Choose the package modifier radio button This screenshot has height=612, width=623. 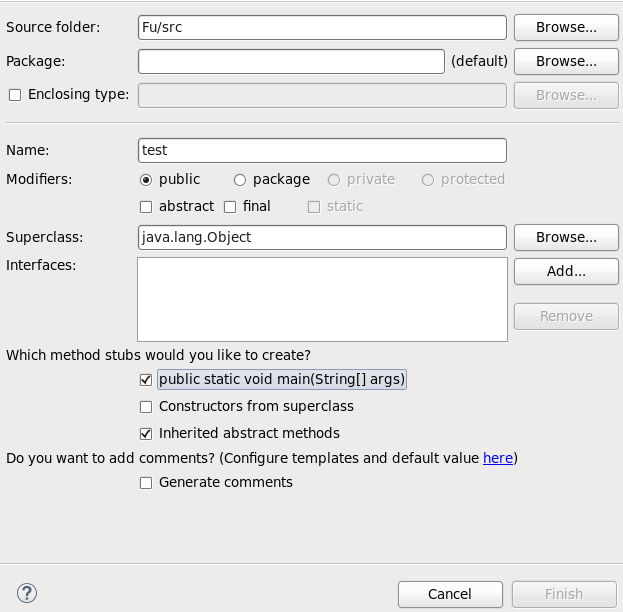240,180
